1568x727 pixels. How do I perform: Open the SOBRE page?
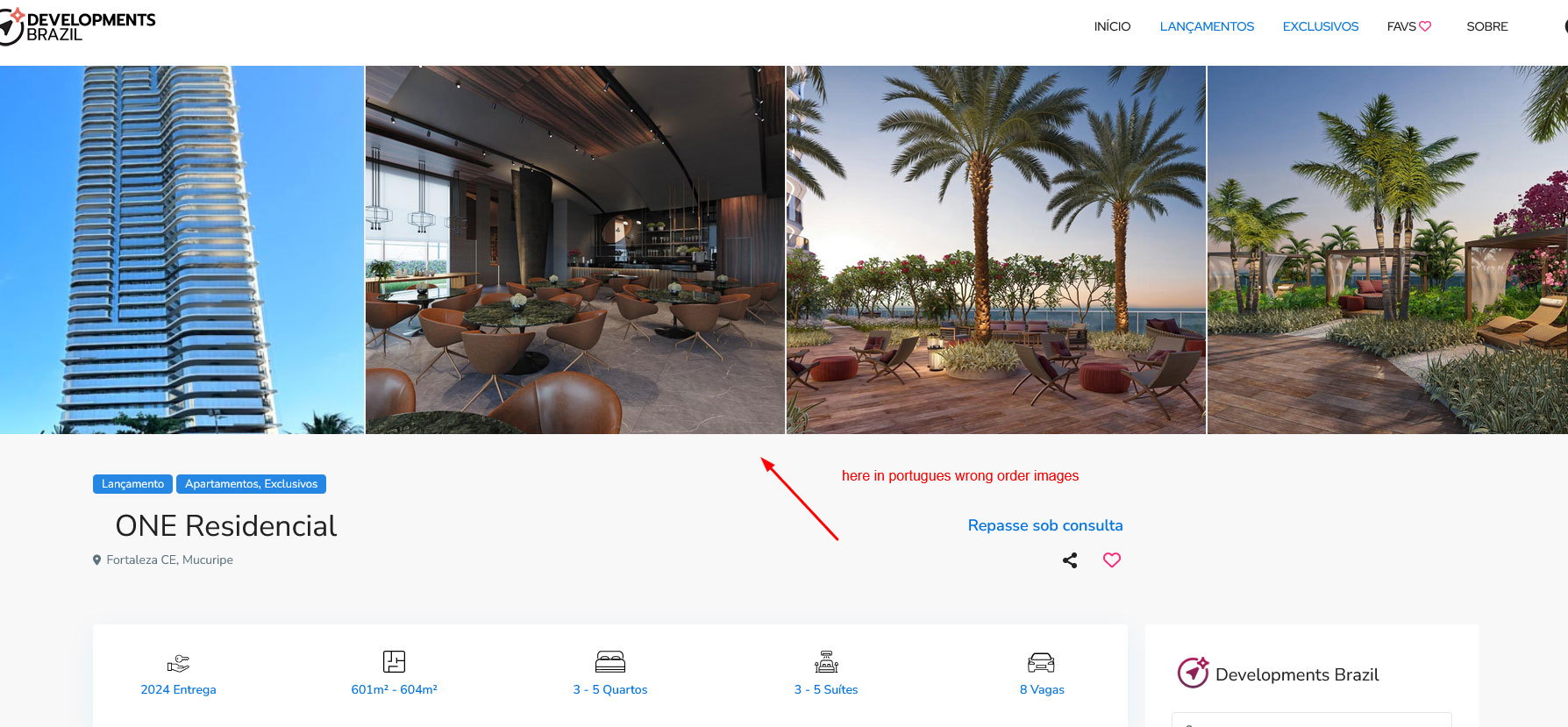(1487, 26)
